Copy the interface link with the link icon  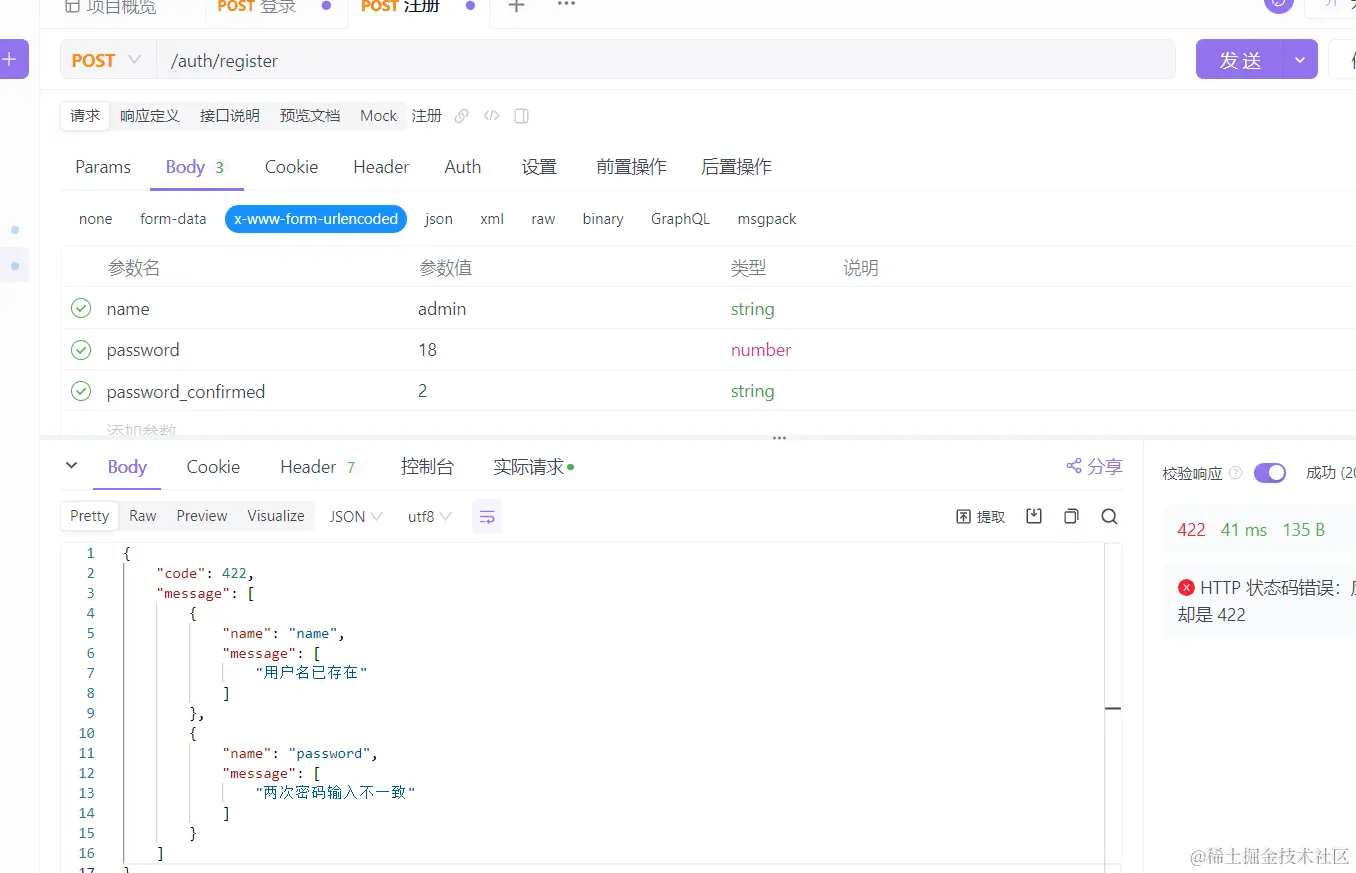coord(461,116)
